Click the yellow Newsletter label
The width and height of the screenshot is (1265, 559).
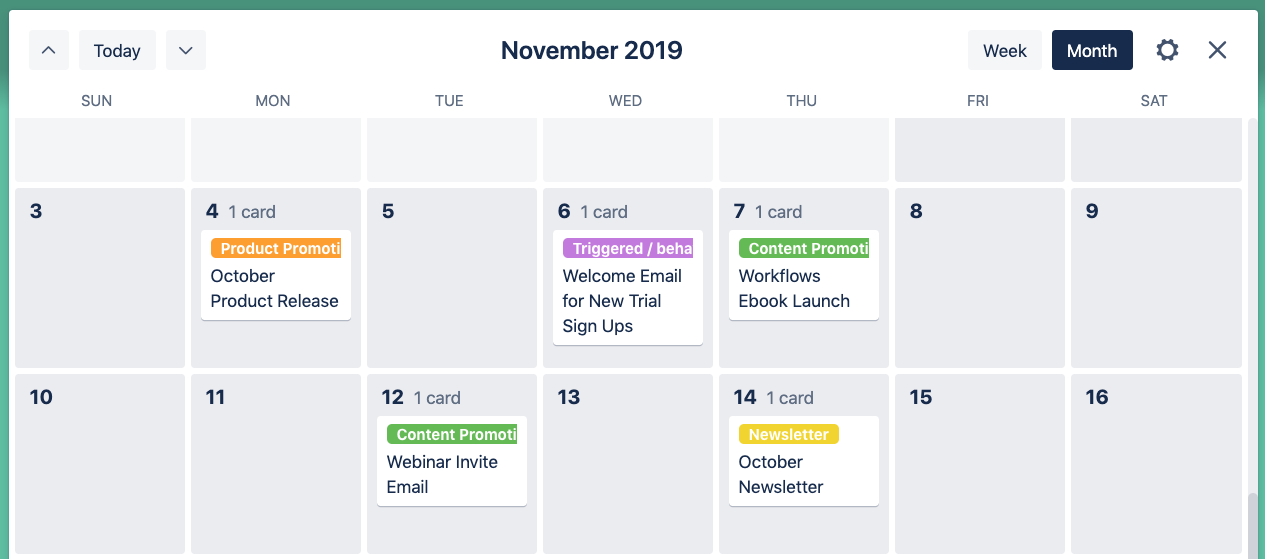[x=788, y=434]
